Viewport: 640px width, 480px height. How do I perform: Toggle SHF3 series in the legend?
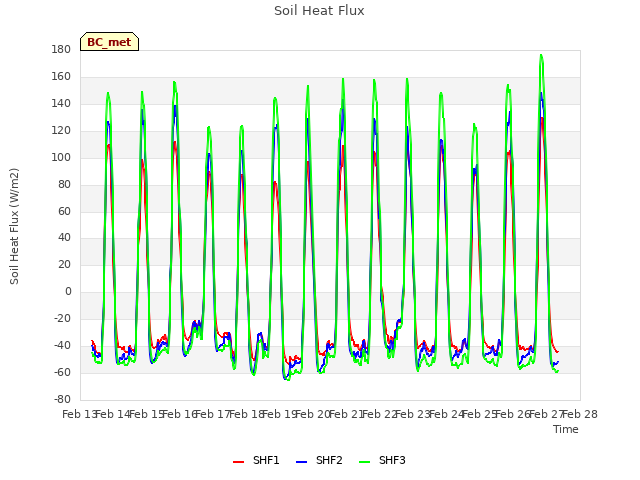(x=382, y=460)
